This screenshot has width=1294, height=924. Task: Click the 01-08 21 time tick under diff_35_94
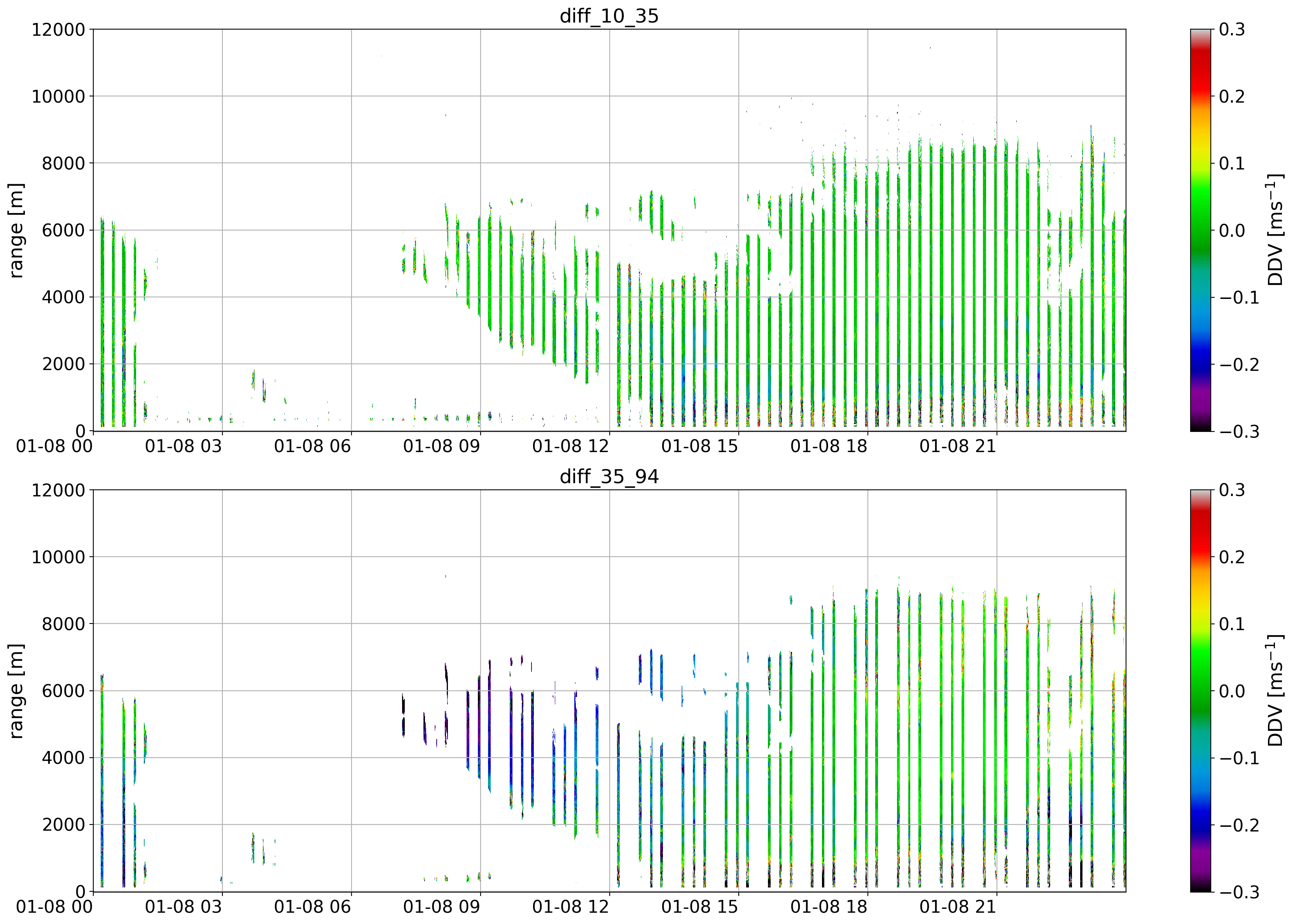coord(958,907)
